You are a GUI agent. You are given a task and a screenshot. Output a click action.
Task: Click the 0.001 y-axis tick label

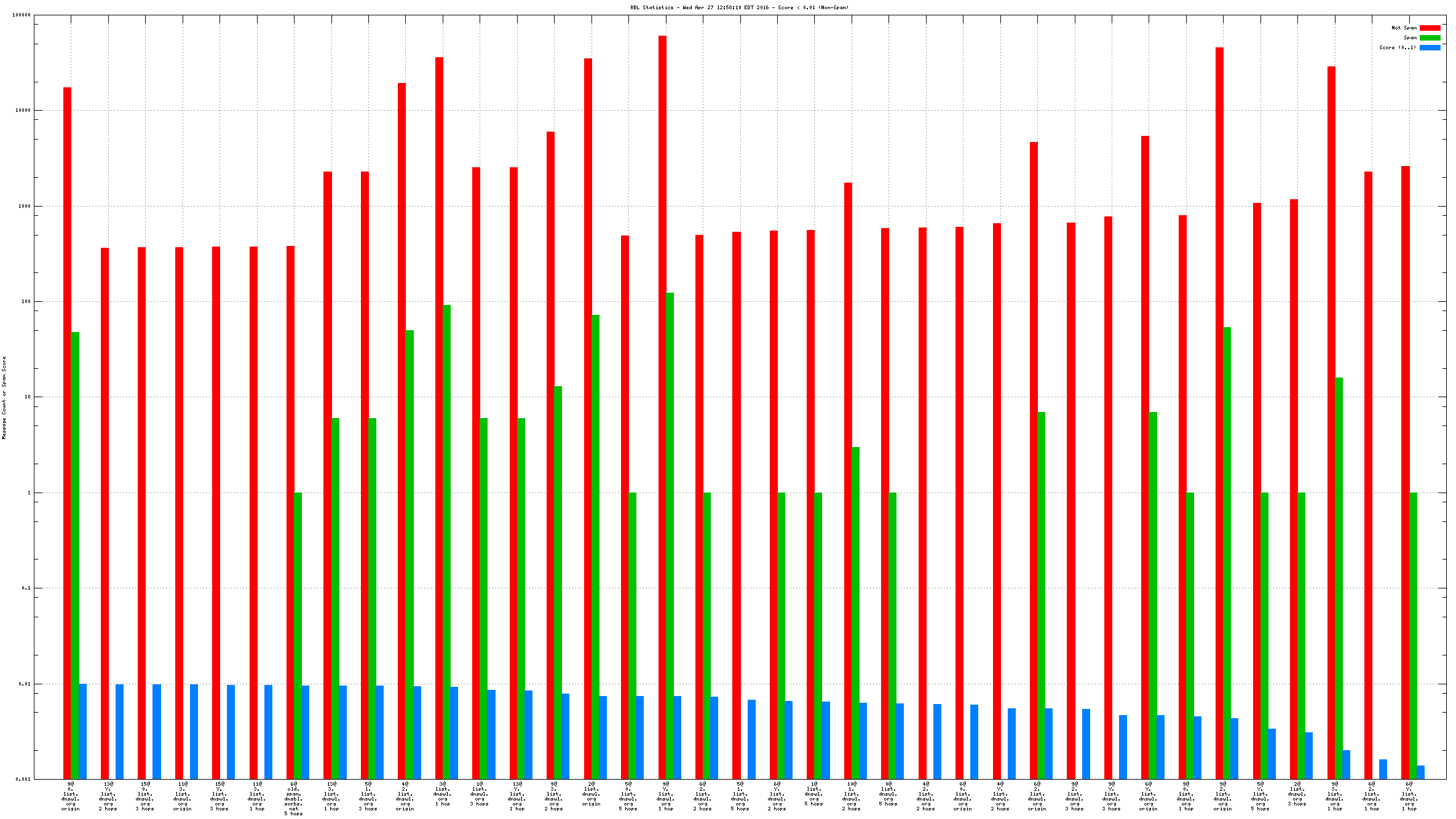pos(23,779)
